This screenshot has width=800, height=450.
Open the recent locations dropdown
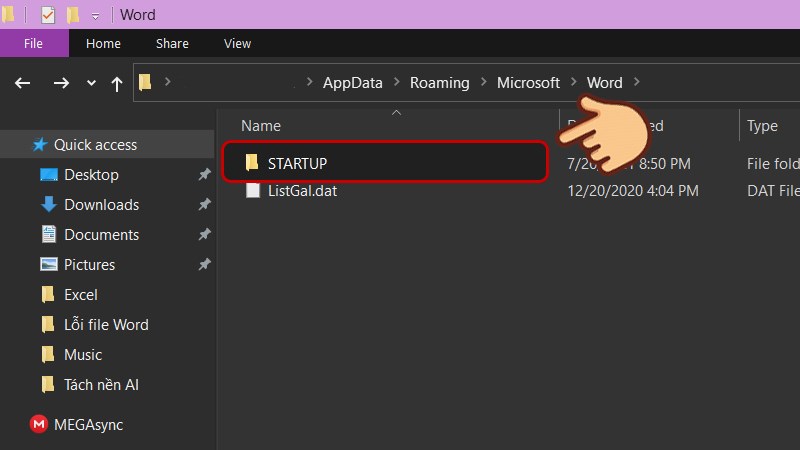click(x=91, y=83)
